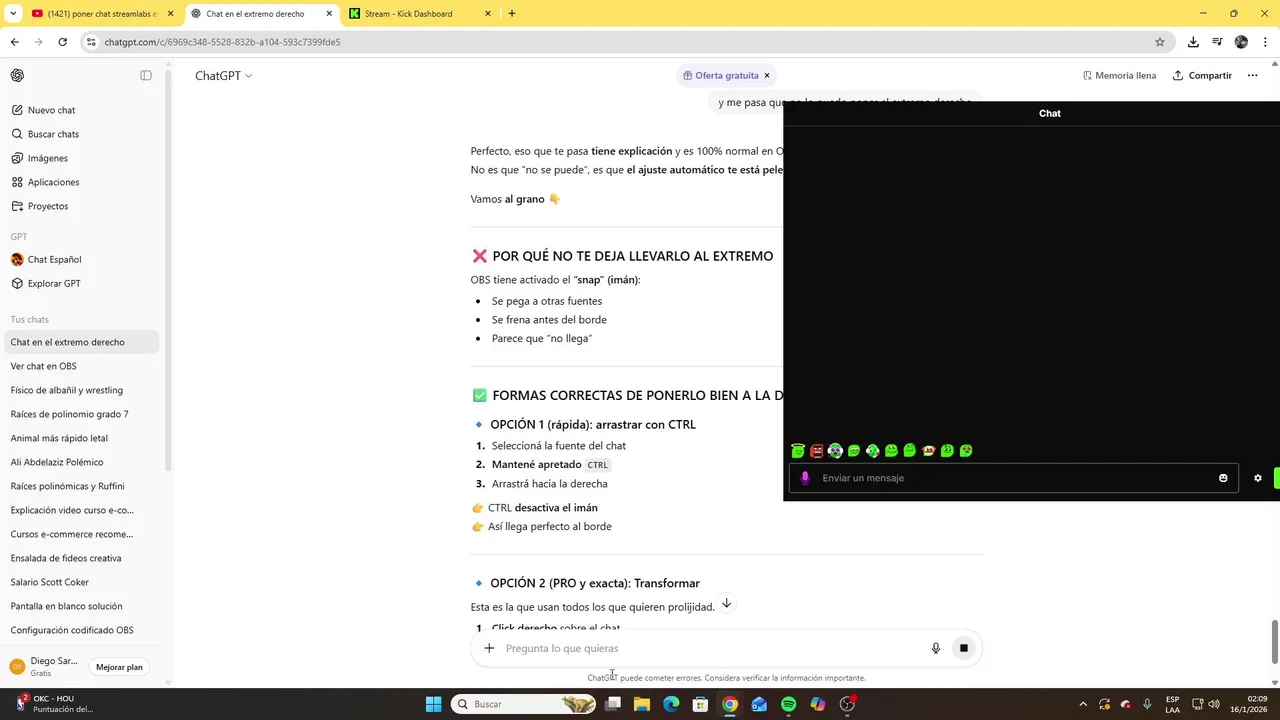Open the emoji picker in Kick chat input
The image size is (1280, 720).
point(1223,478)
